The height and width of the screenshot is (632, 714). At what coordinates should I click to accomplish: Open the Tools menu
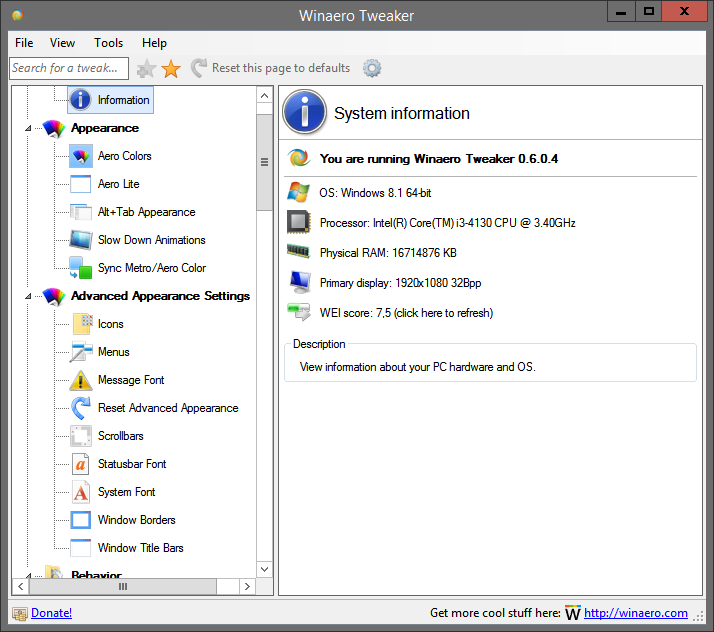(x=108, y=43)
